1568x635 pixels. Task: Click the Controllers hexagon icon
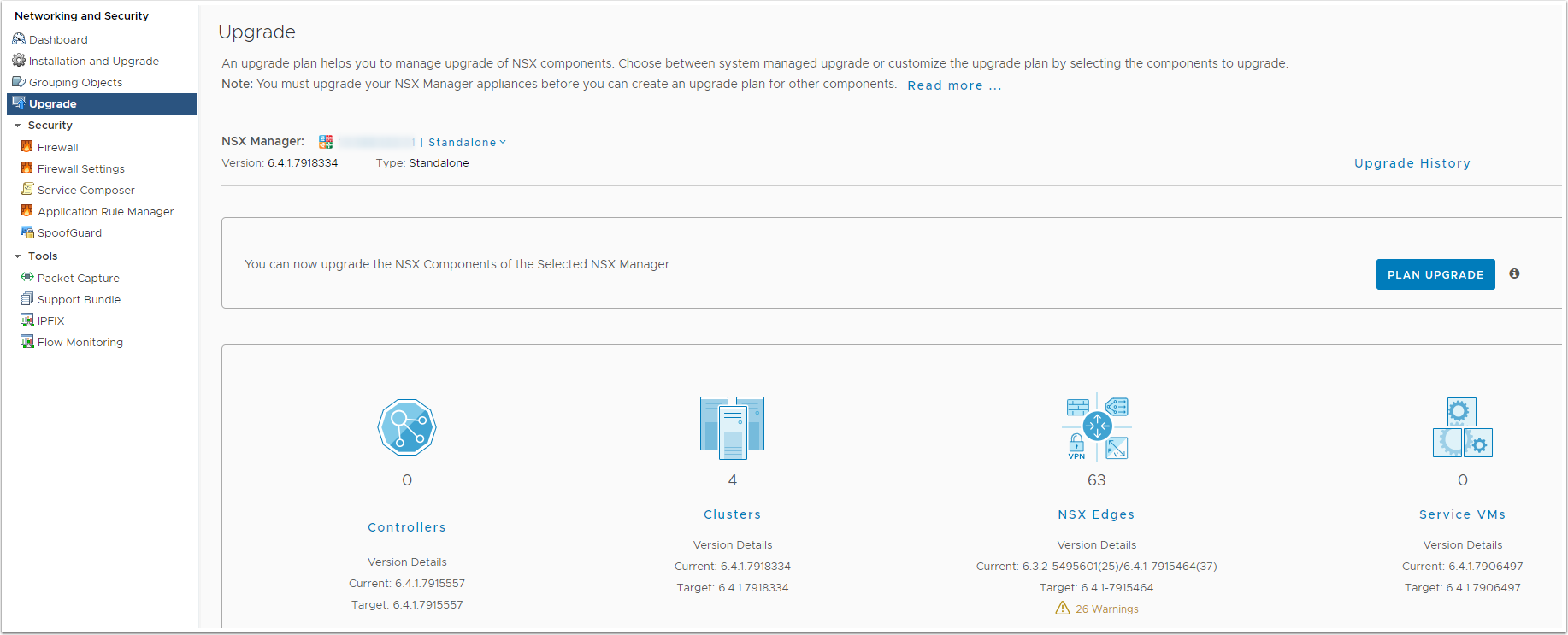pyautogui.click(x=407, y=426)
